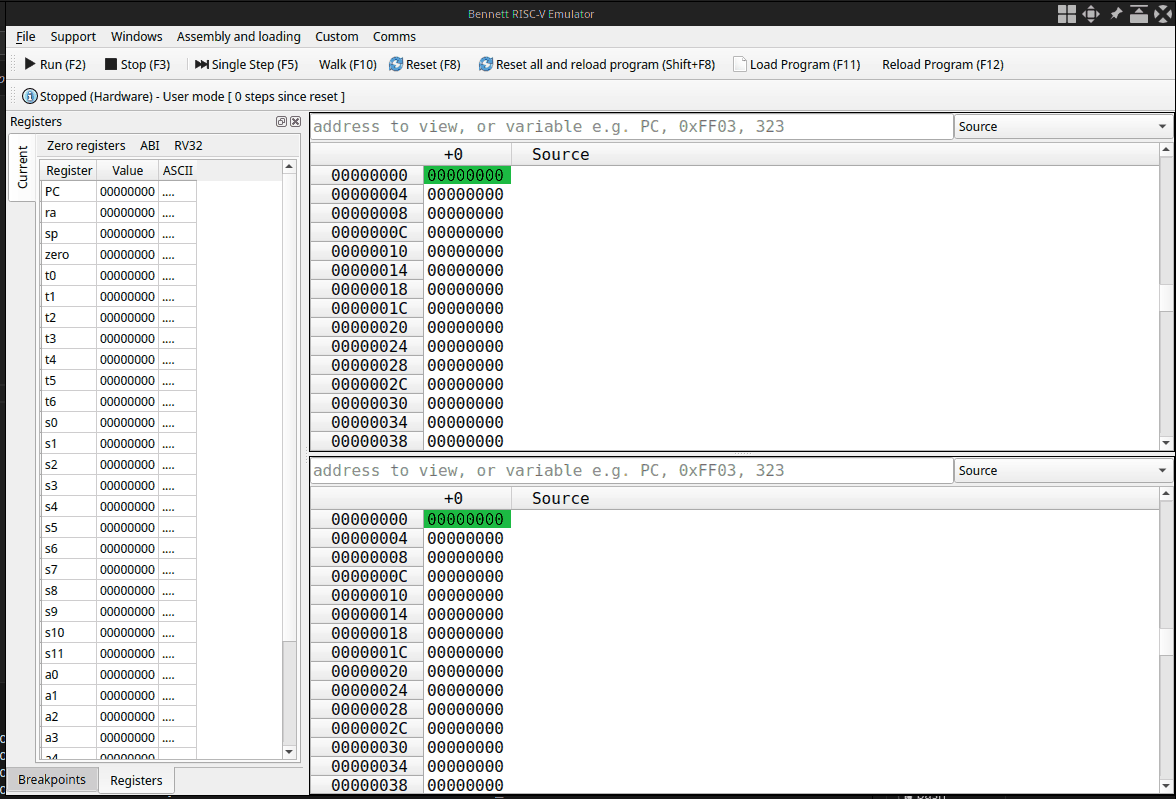The width and height of the screenshot is (1176, 799).
Task: Toggle the RV32 register mode
Action: (x=188, y=146)
